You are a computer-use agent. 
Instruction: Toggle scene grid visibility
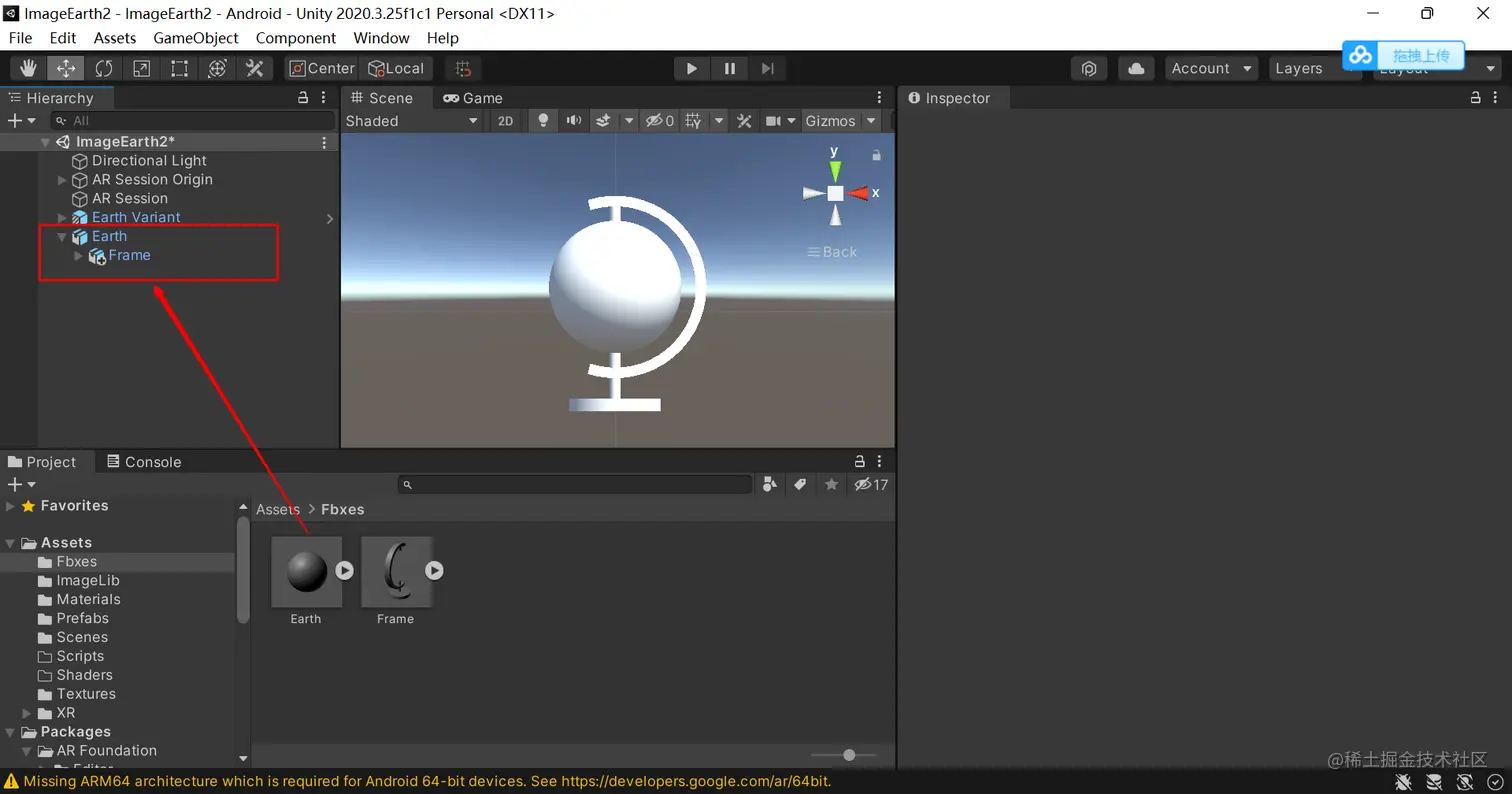click(x=694, y=121)
